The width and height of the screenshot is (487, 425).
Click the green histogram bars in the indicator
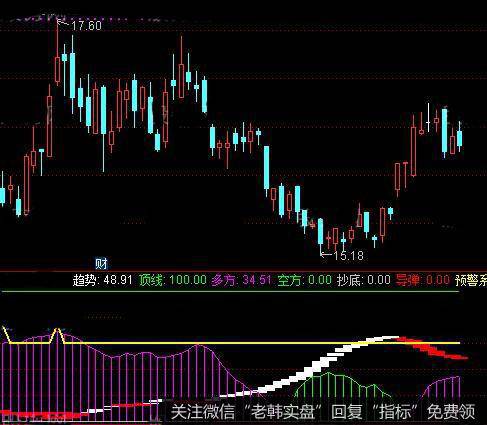tap(343, 385)
